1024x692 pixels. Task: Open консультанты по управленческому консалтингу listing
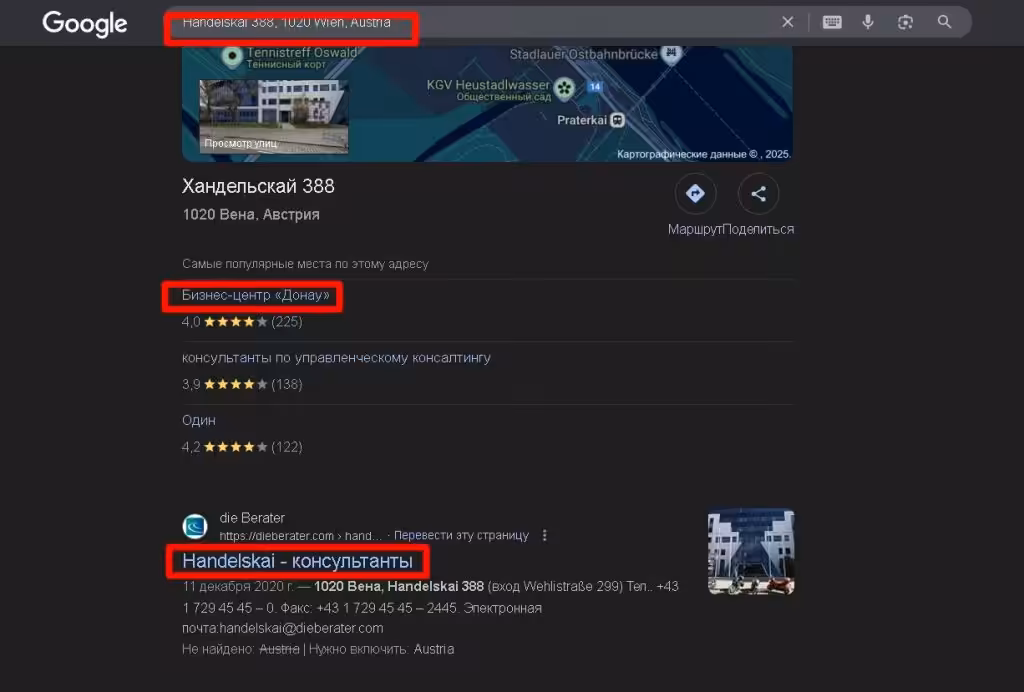point(336,358)
